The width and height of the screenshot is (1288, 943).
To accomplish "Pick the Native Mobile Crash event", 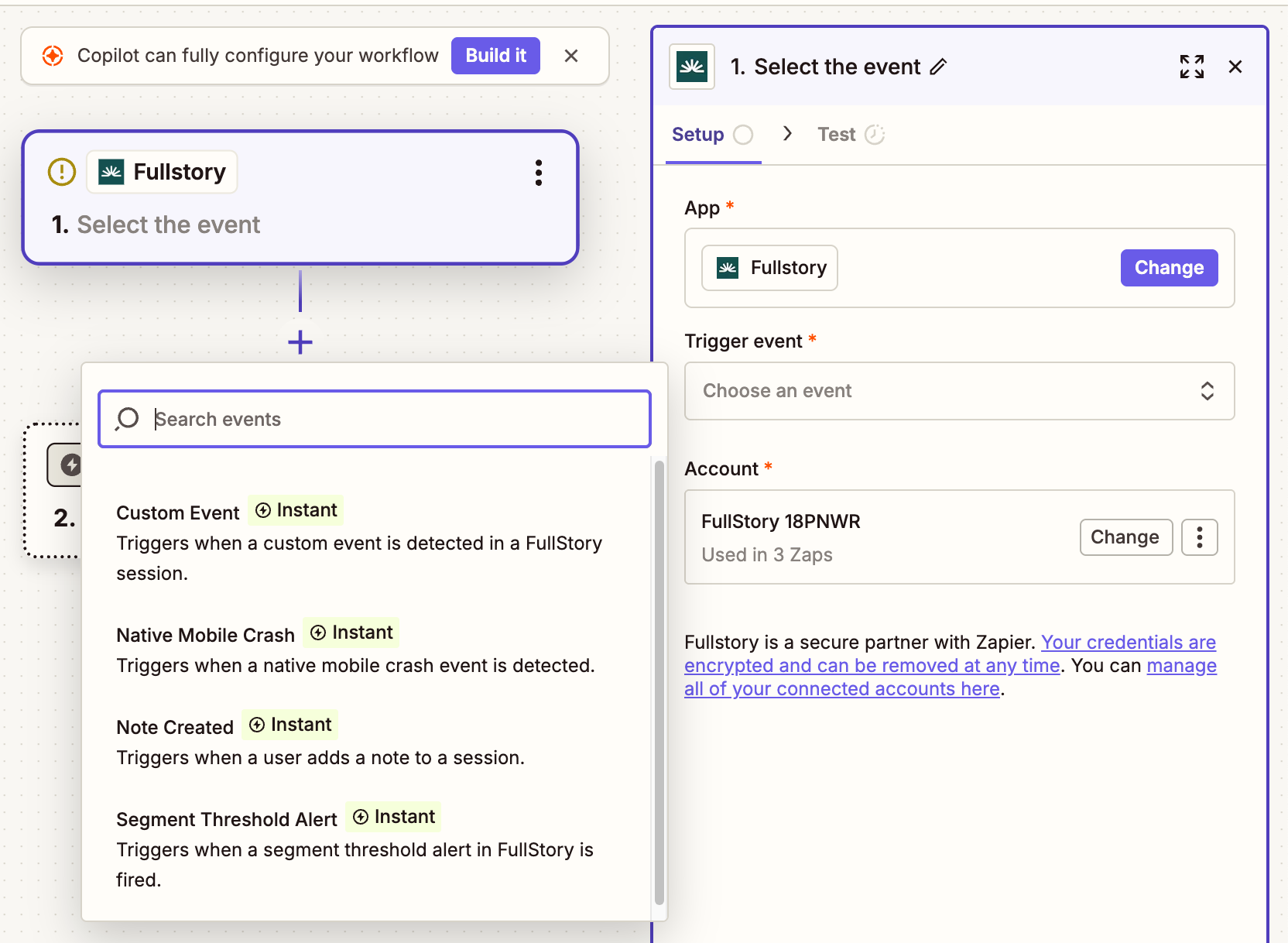I will point(205,636).
